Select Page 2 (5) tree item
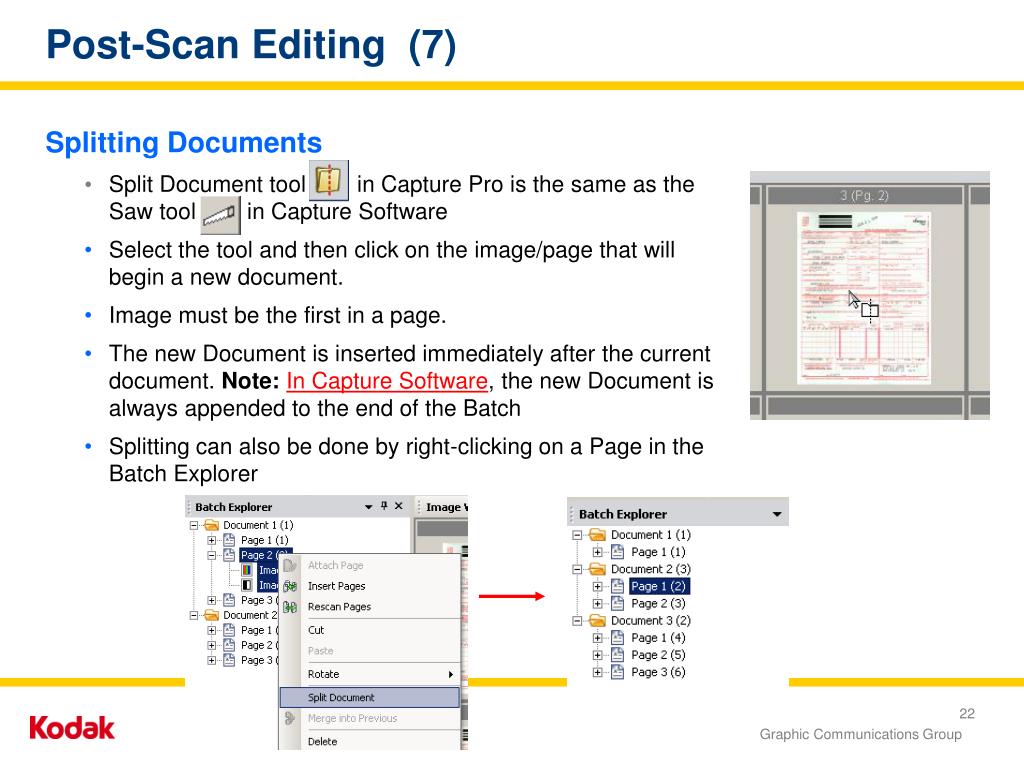This screenshot has height=768, width=1024. [x=658, y=654]
